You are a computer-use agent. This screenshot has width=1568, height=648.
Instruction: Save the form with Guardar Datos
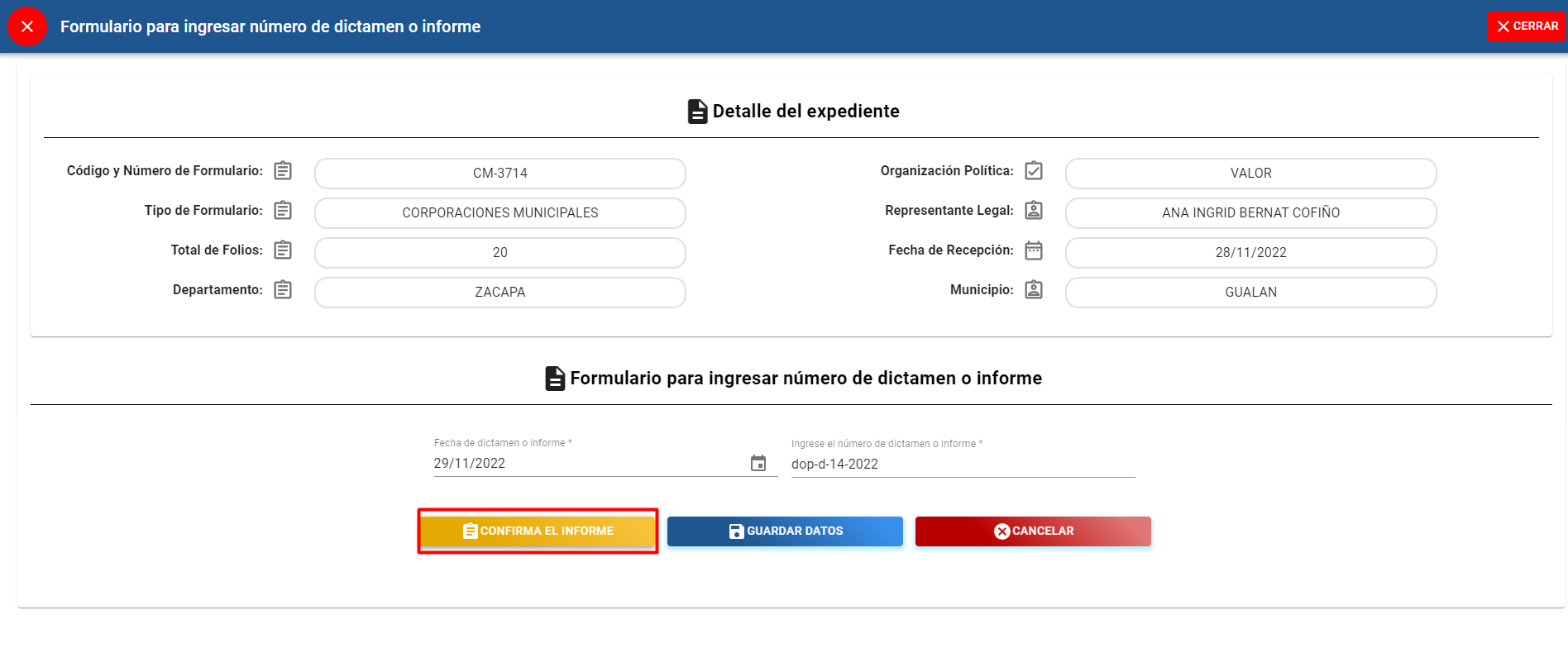[x=785, y=531]
